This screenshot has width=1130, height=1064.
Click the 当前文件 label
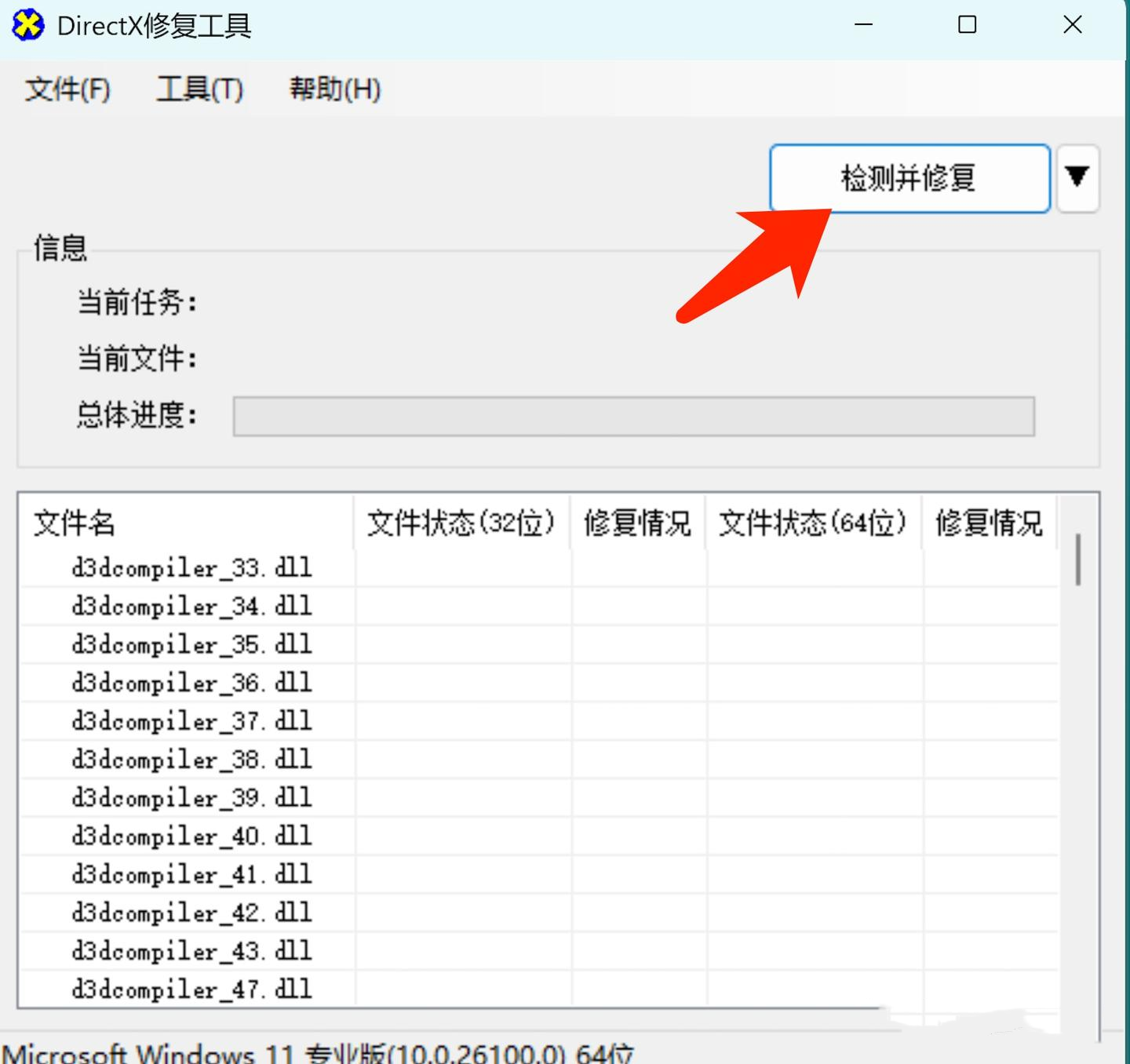point(137,359)
